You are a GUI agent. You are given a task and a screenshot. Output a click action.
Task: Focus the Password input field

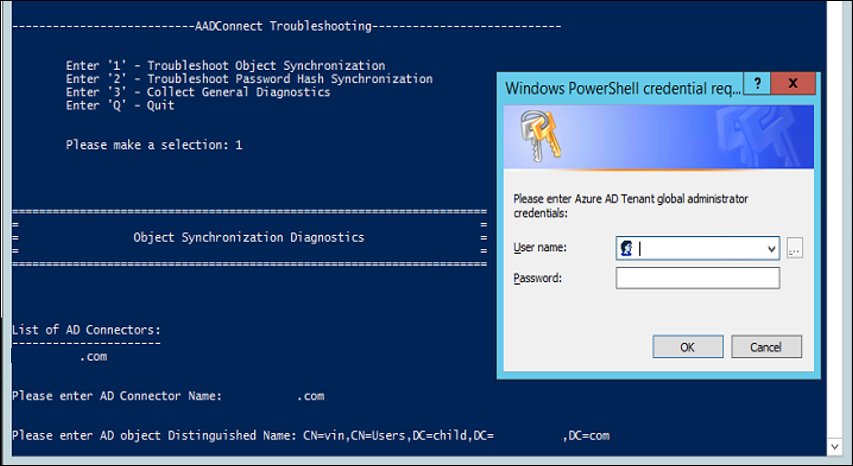[697, 278]
